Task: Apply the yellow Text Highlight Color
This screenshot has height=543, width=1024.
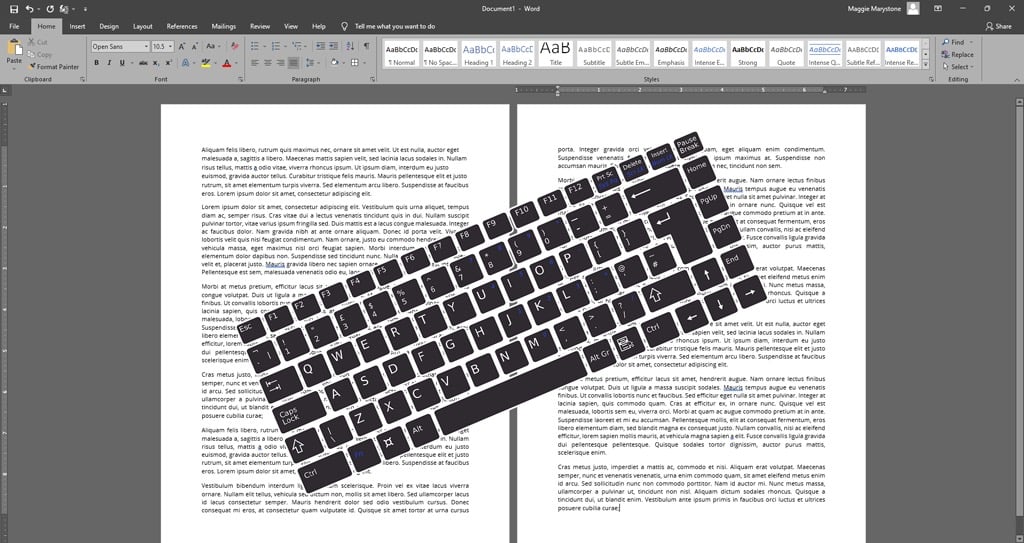Action: (x=206, y=63)
